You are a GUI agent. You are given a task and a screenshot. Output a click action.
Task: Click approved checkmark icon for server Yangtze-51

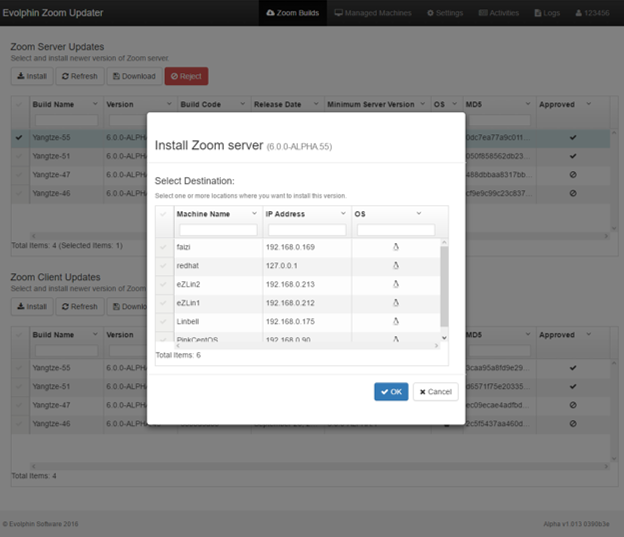point(573,156)
